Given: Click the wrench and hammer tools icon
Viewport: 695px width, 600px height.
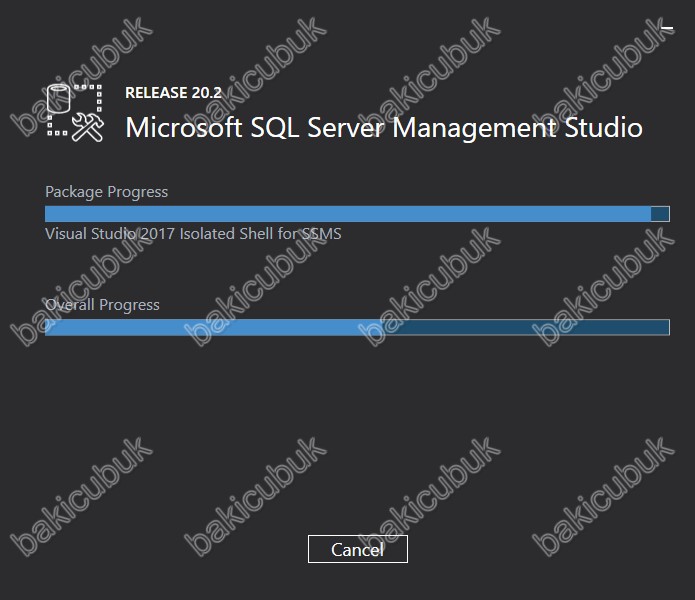Looking at the screenshot, I should pyautogui.click(x=88, y=128).
